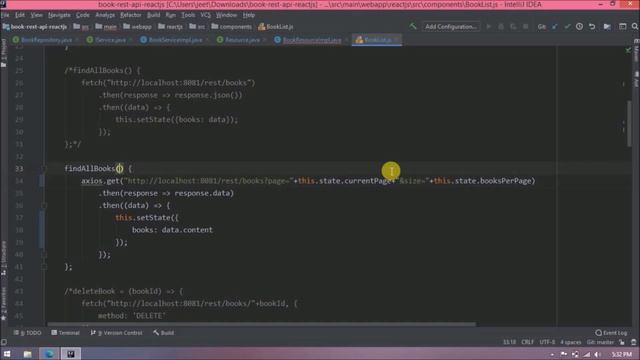Collapse the findAllBooks method fold marker at line 33

[44, 168]
